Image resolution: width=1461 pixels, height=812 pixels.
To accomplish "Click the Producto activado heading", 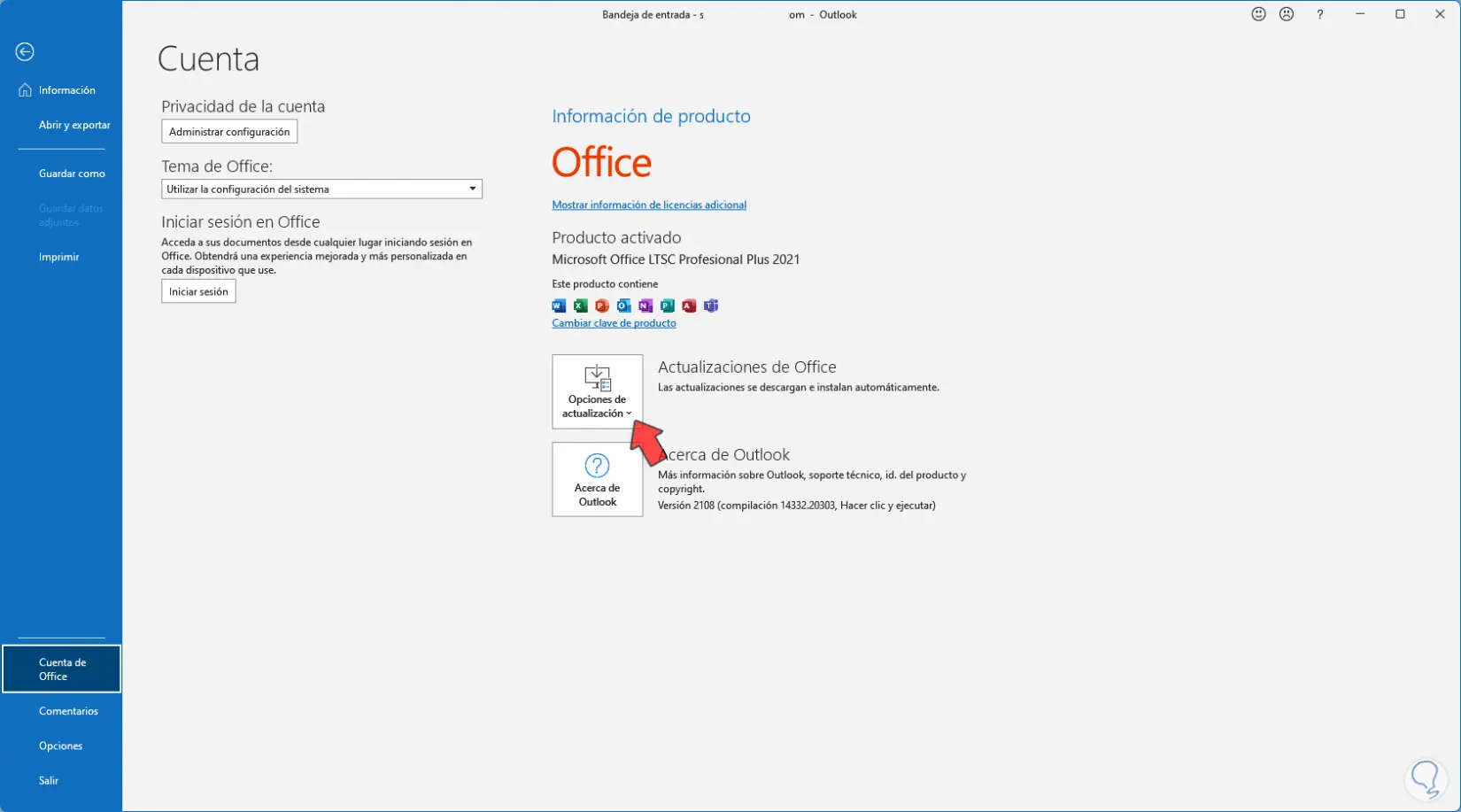I will tap(616, 237).
